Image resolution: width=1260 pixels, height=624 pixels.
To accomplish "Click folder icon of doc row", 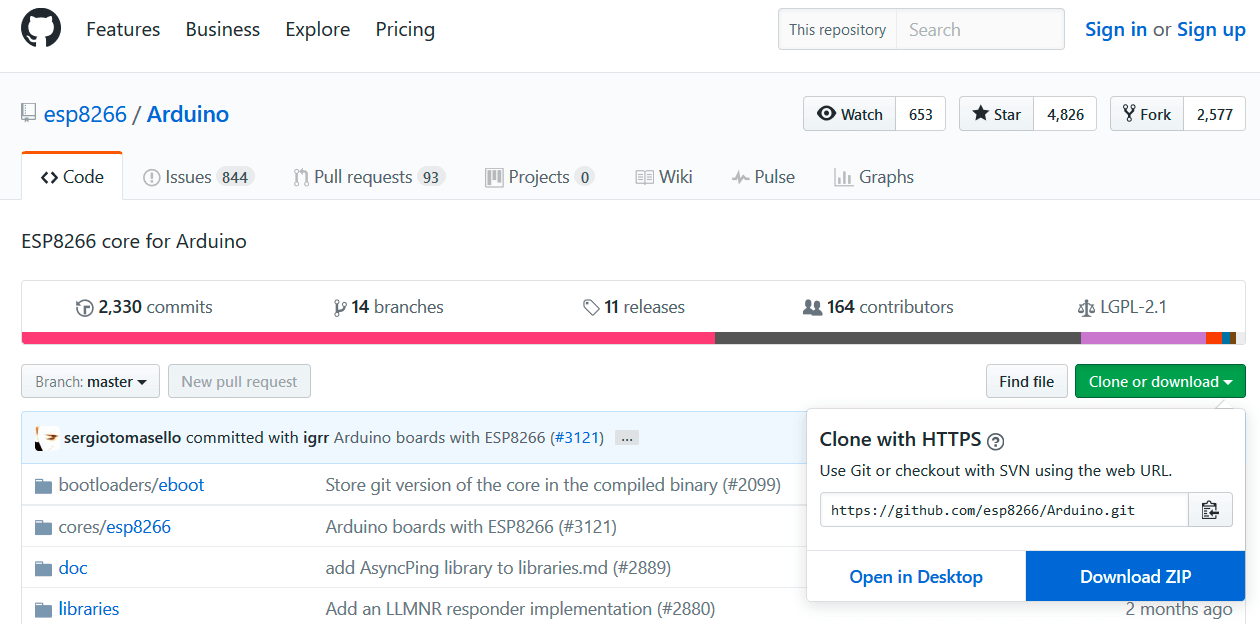I will coord(43,568).
